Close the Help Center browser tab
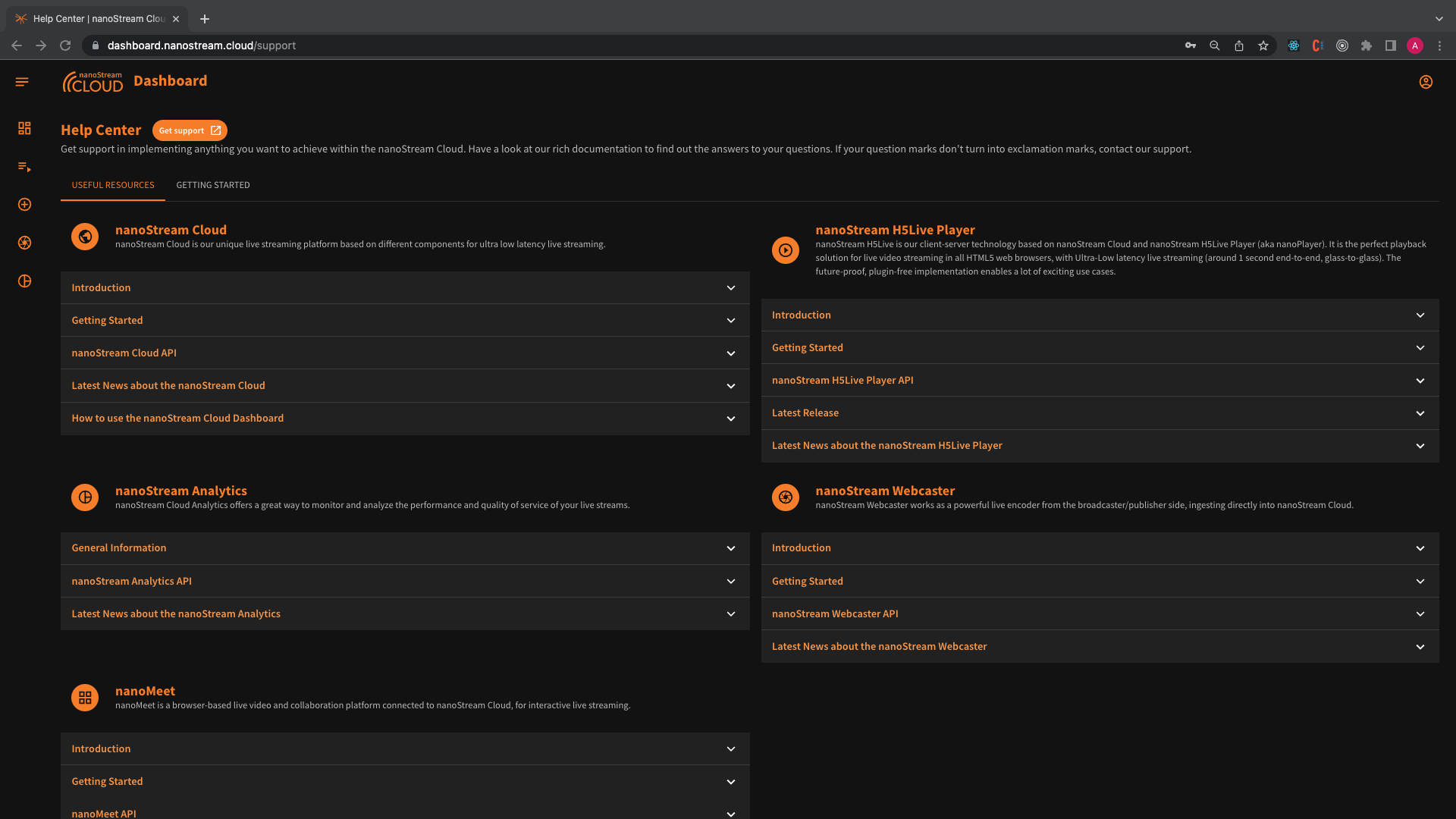1456x819 pixels. [x=176, y=19]
